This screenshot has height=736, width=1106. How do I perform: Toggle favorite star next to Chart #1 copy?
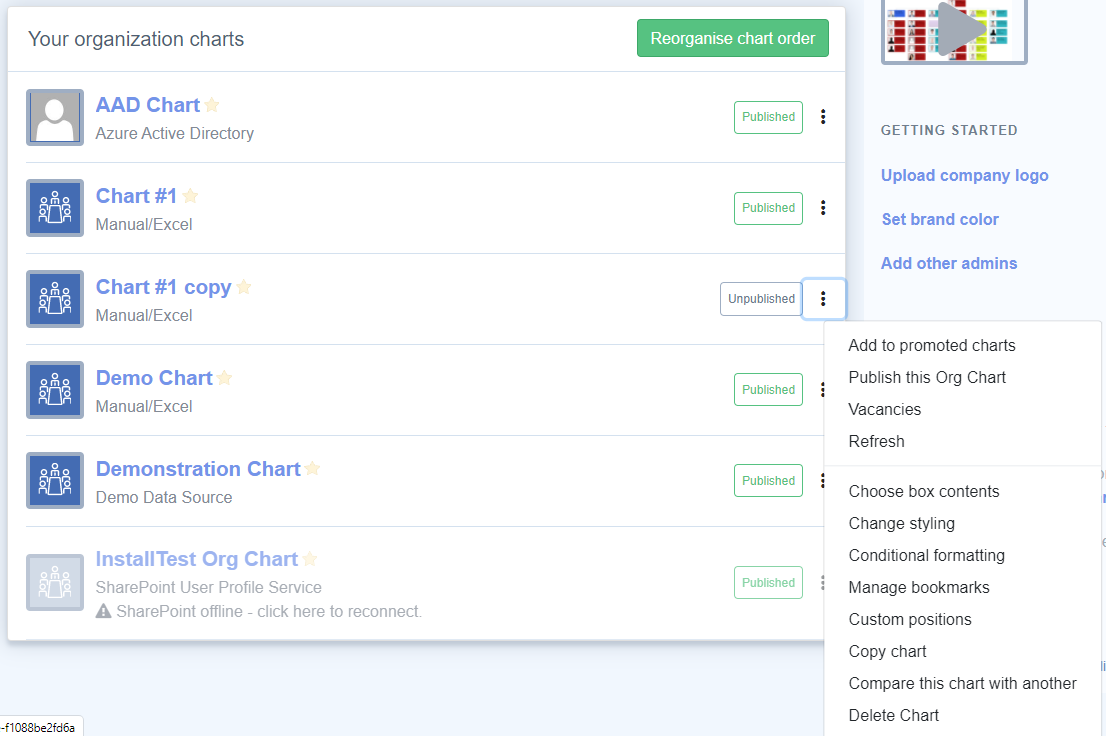[244, 287]
